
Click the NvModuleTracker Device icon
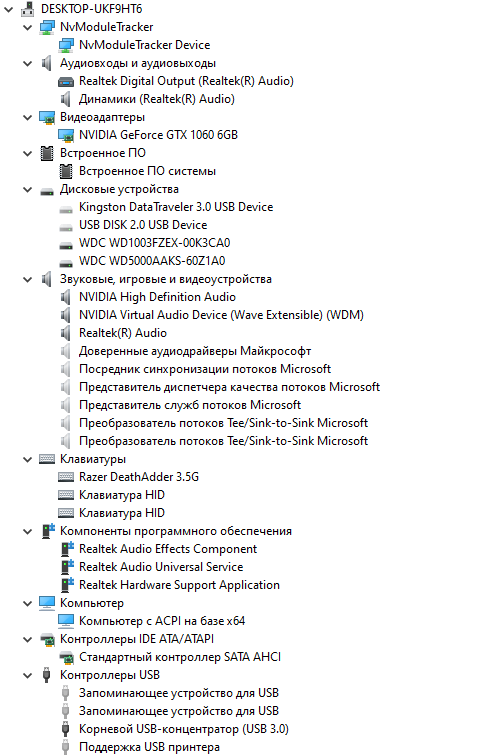[66, 45]
